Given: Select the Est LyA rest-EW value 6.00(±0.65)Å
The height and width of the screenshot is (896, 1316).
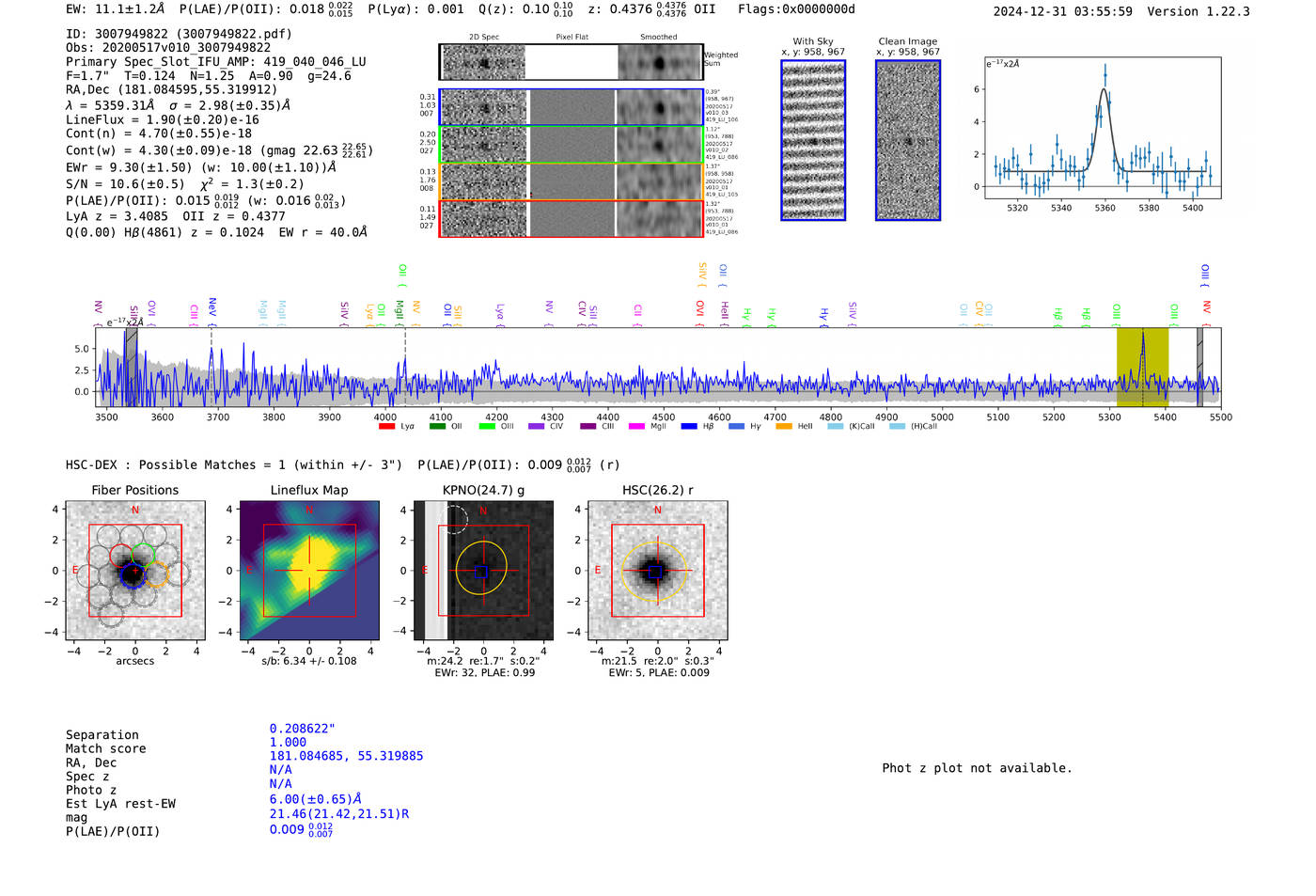Looking at the screenshot, I should pos(316,799).
